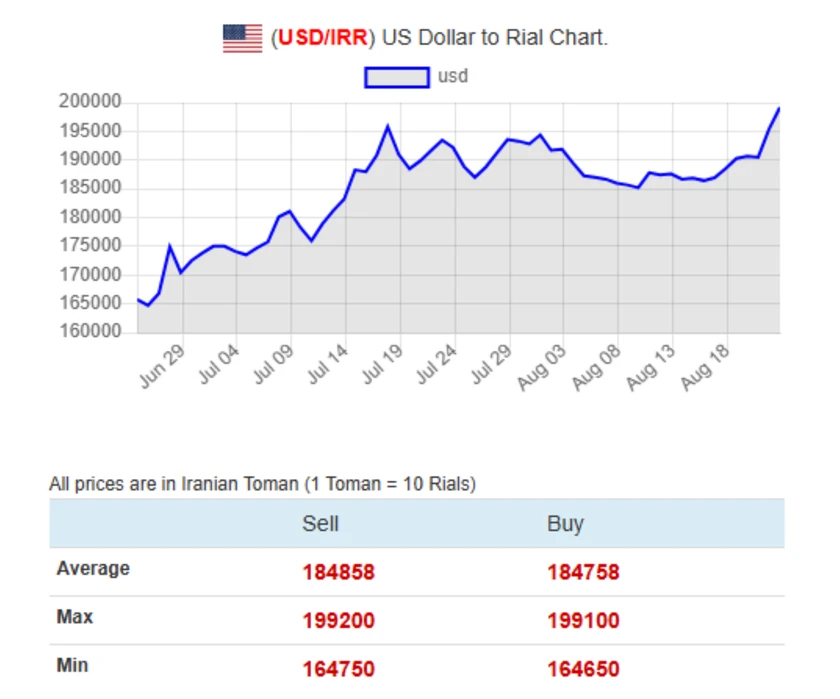Select the Max sell value 199200
Image resolution: width=840 pixels, height=699 pixels.
point(339,621)
